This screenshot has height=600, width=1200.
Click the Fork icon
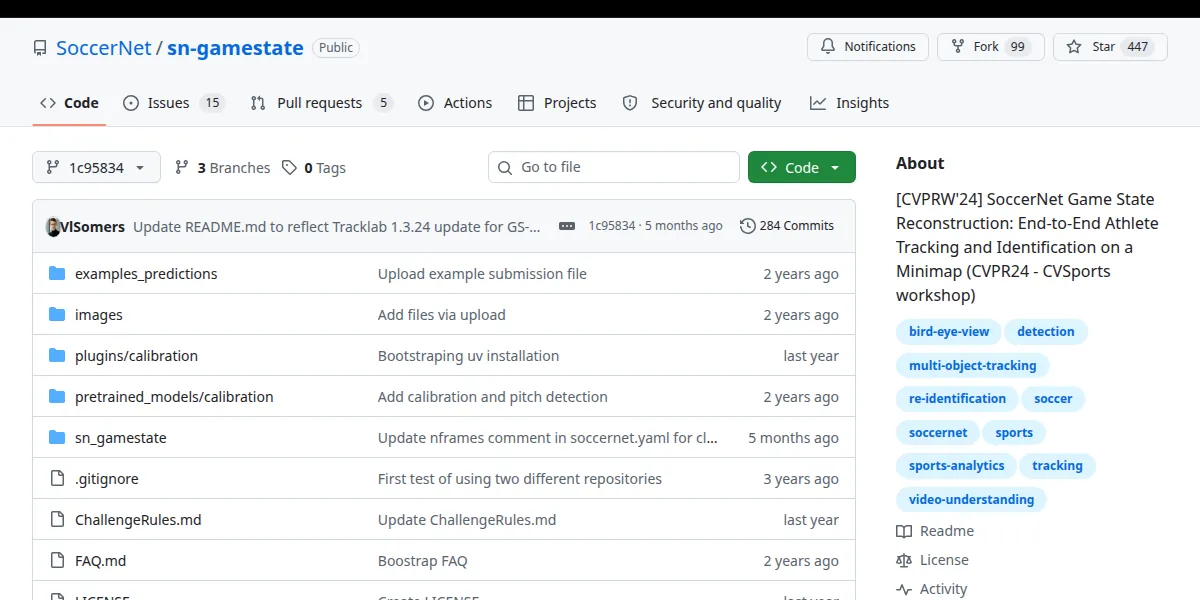[x=958, y=47]
